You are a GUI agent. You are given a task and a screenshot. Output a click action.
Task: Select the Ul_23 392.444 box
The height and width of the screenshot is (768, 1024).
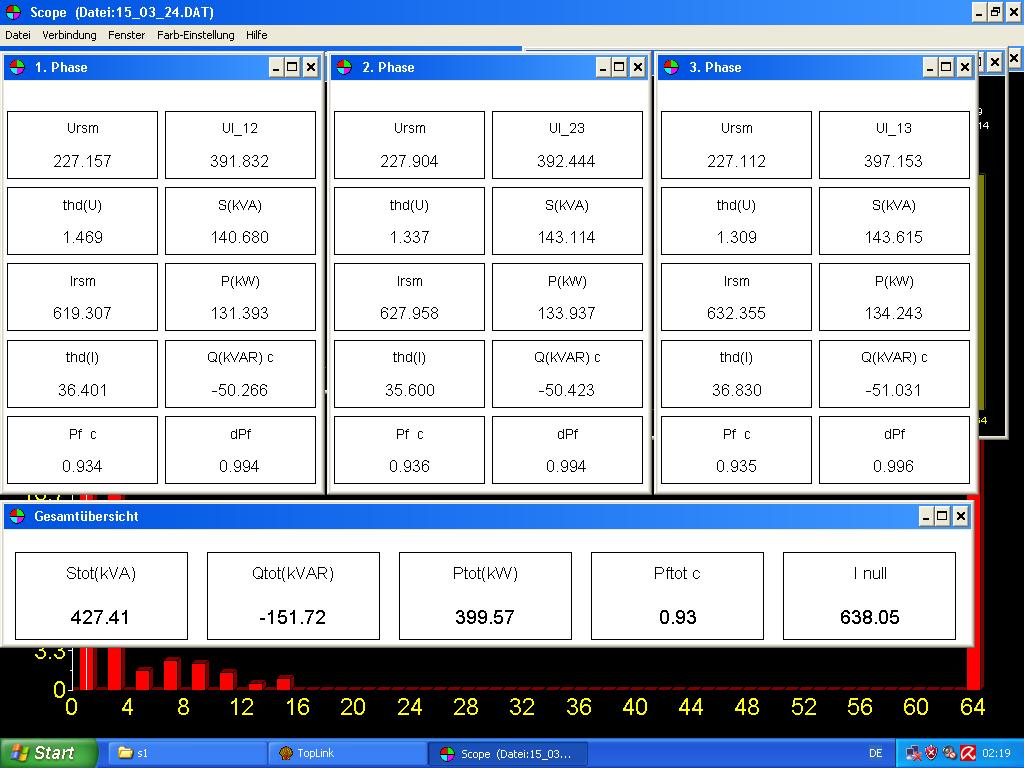click(568, 145)
